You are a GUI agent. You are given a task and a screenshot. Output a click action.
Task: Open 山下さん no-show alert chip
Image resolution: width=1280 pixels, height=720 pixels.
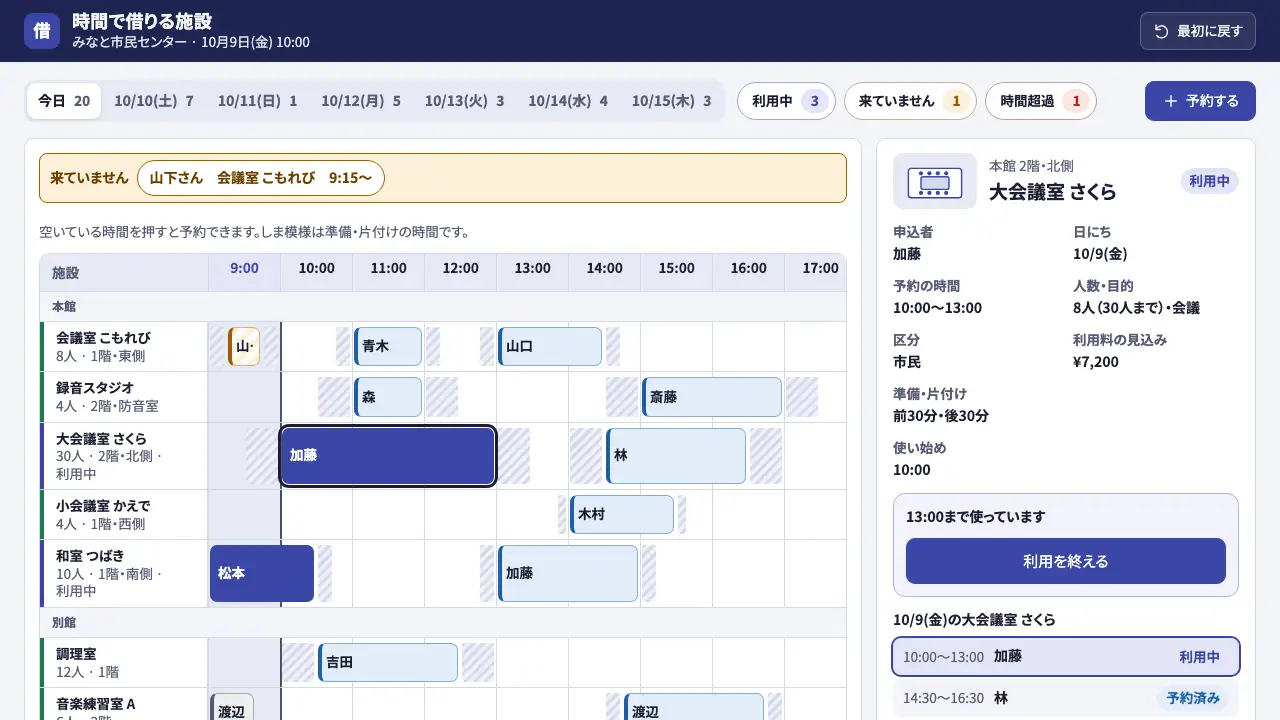click(261, 178)
